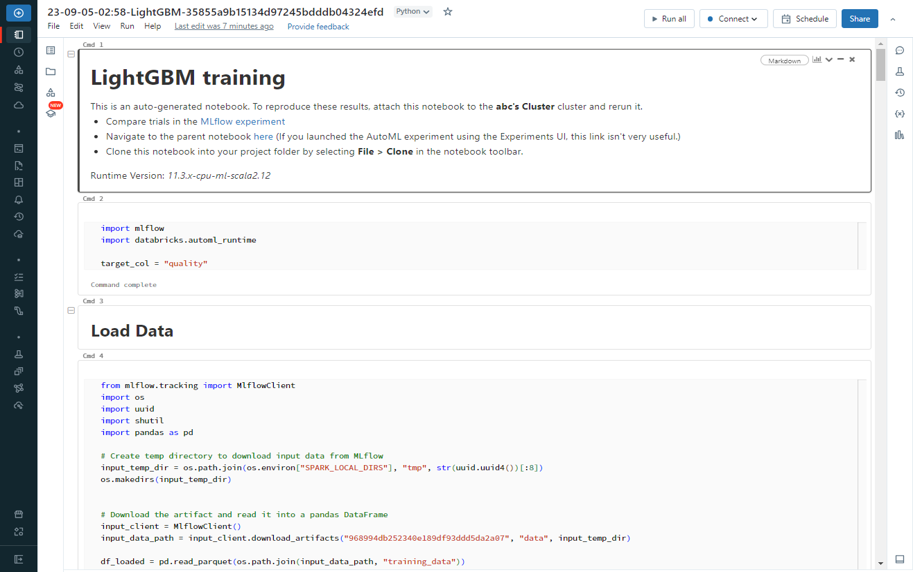Open the cell actions chevron menu
Screen dimensions: 913x572
coord(829,60)
